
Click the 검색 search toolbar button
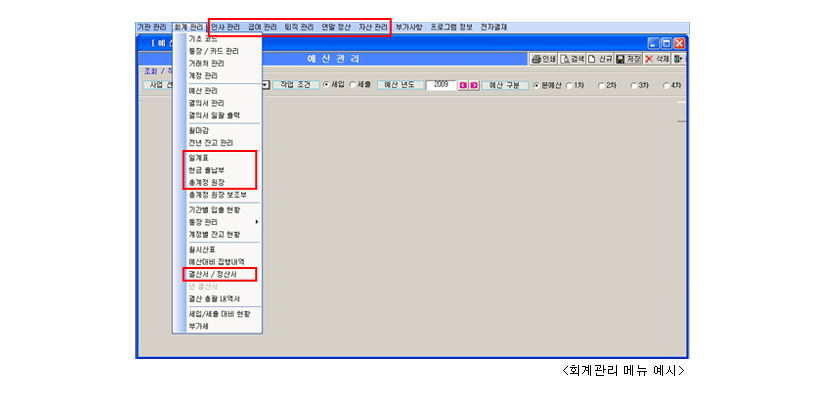tap(572, 59)
